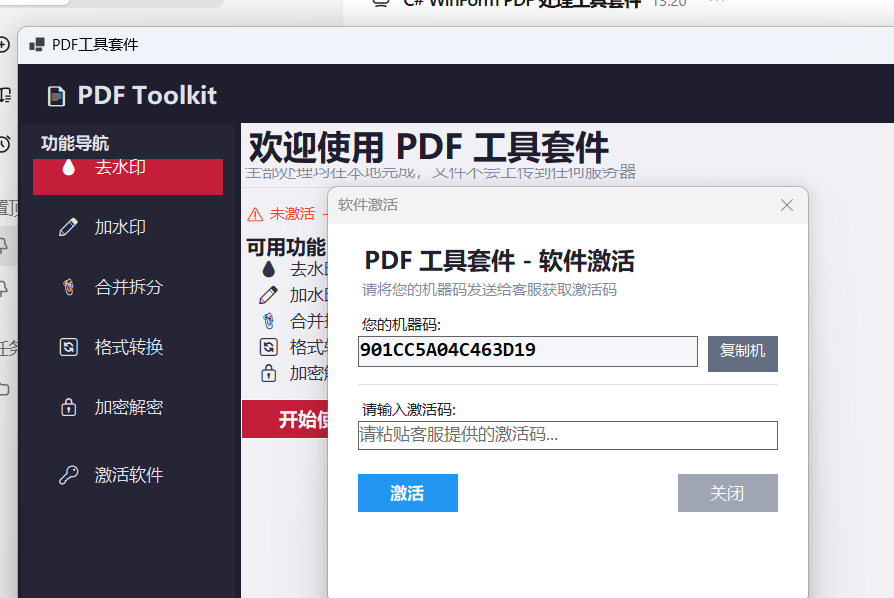Click the 未激活 status text
Screen dimensions: 894x598
292,214
